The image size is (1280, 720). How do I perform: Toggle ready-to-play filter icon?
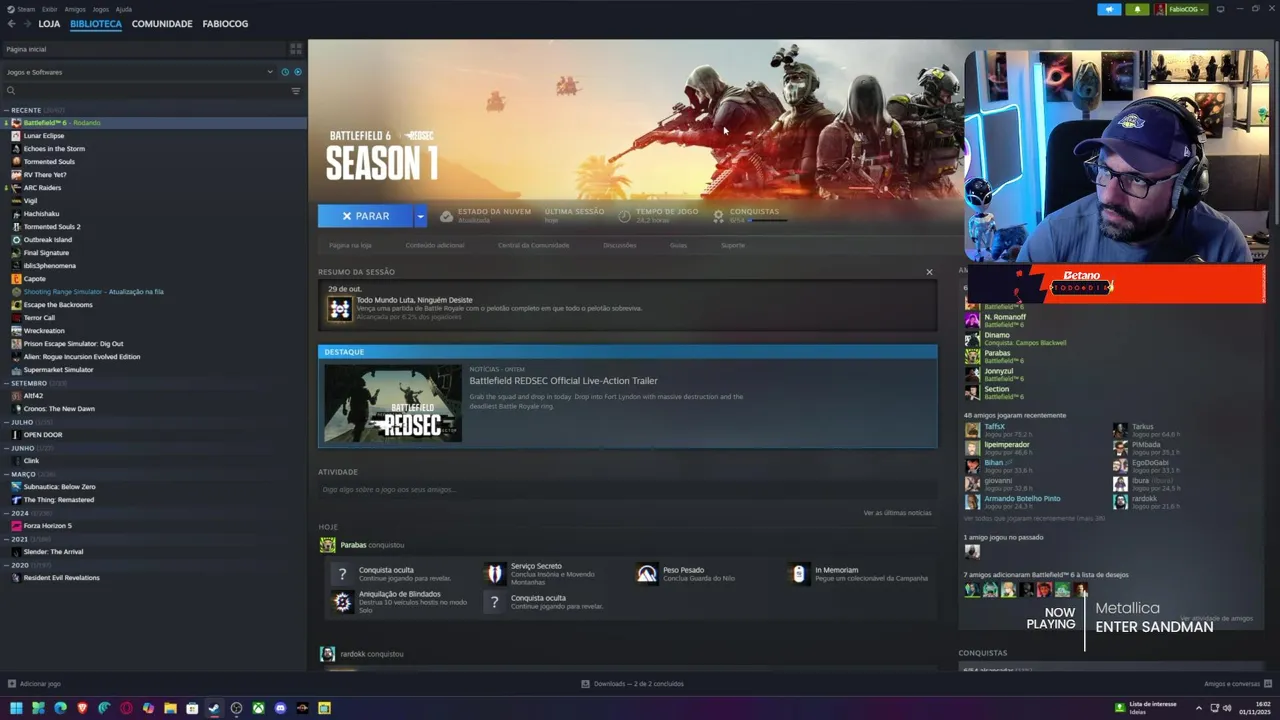click(x=297, y=72)
